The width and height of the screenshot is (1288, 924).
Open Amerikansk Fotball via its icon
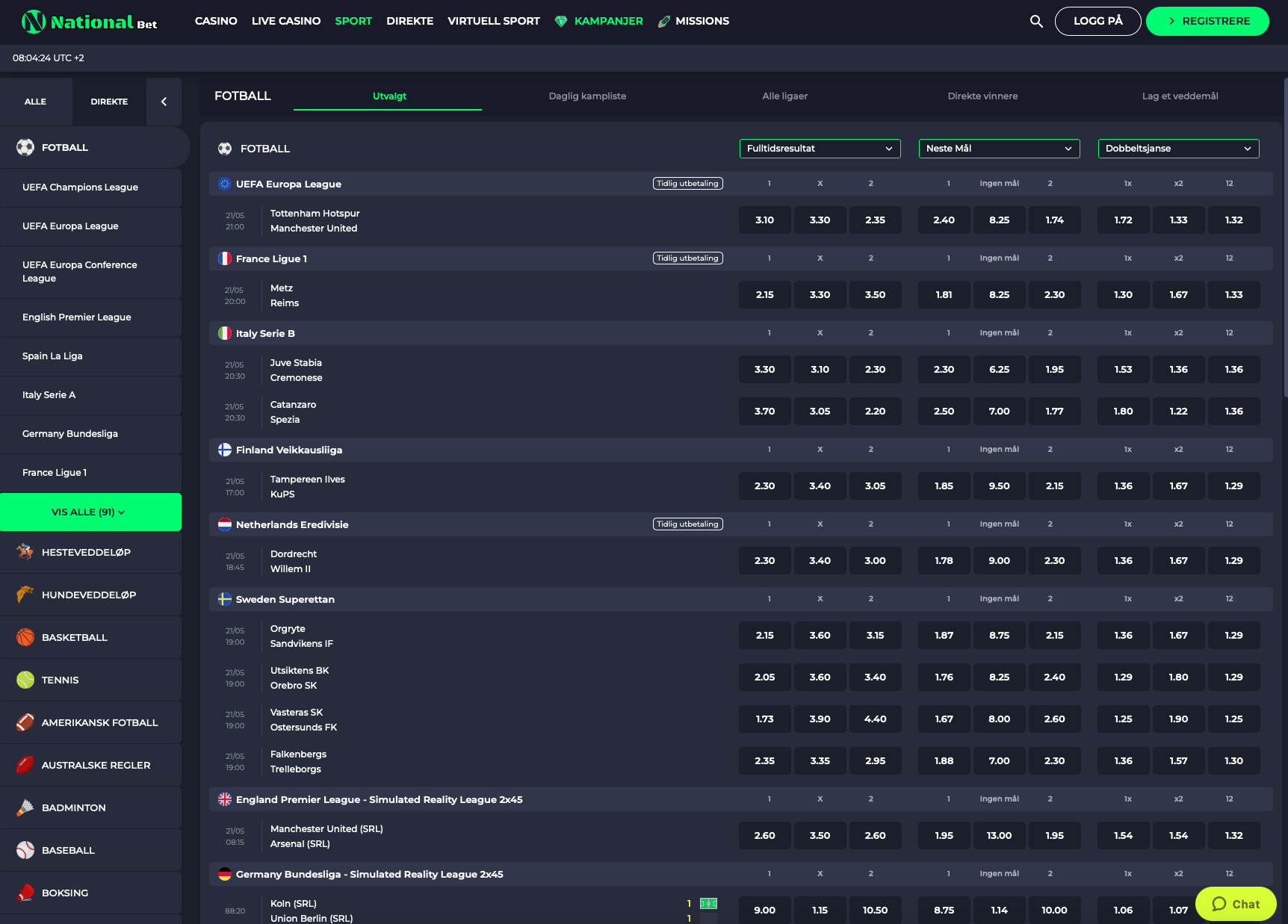[25, 722]
